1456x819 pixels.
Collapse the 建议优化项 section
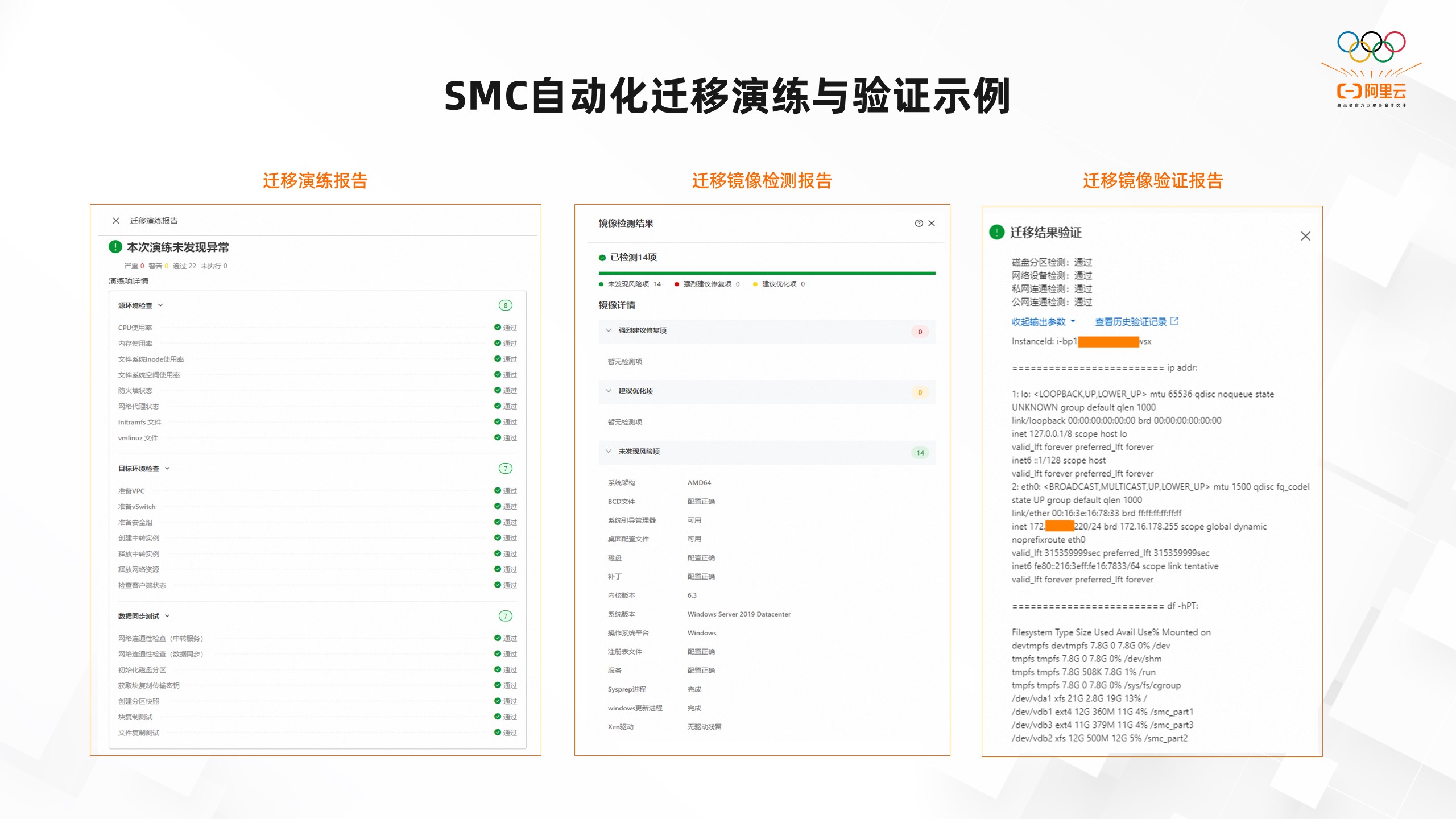(x=609, y=391)
